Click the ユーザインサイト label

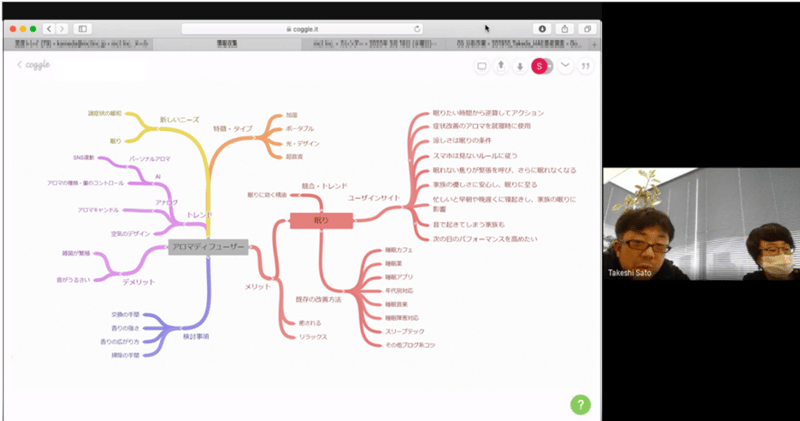tap(374, 198)
